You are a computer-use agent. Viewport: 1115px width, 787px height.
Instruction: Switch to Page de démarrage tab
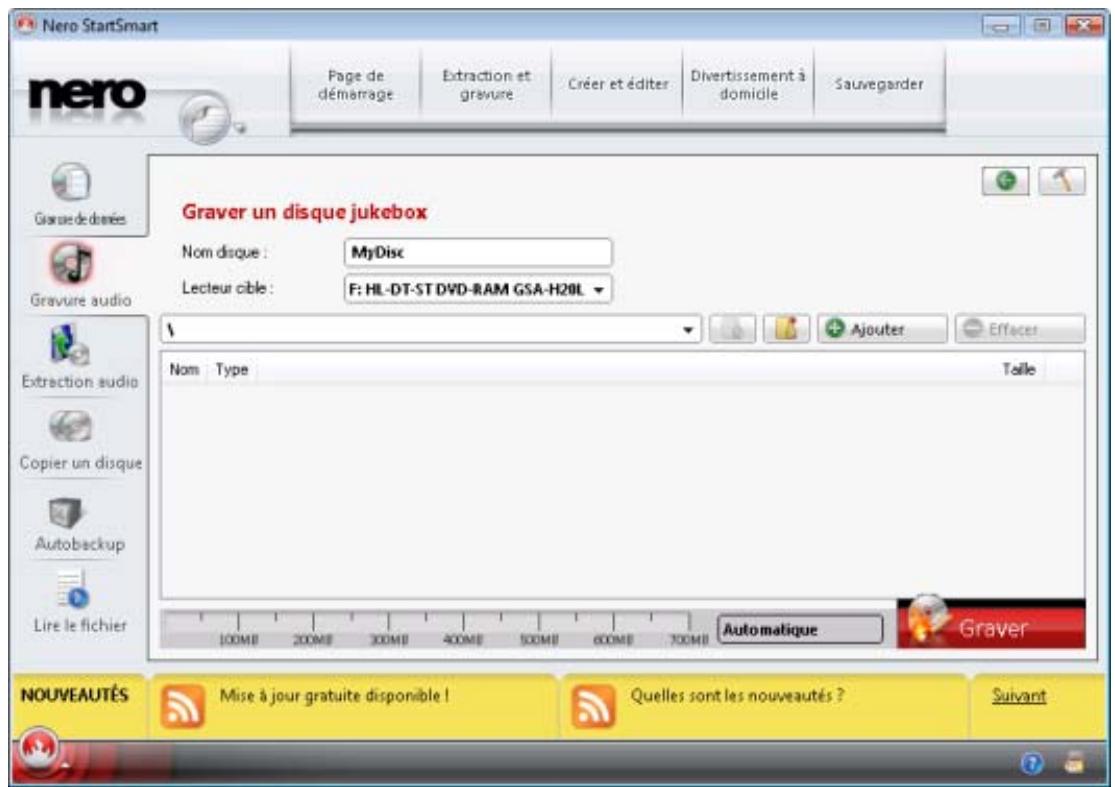pos(356,85)
